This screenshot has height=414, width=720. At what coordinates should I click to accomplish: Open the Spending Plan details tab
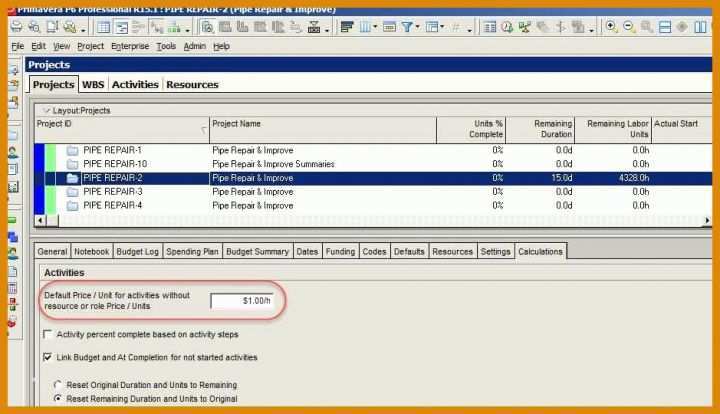[x=192, y=252]
